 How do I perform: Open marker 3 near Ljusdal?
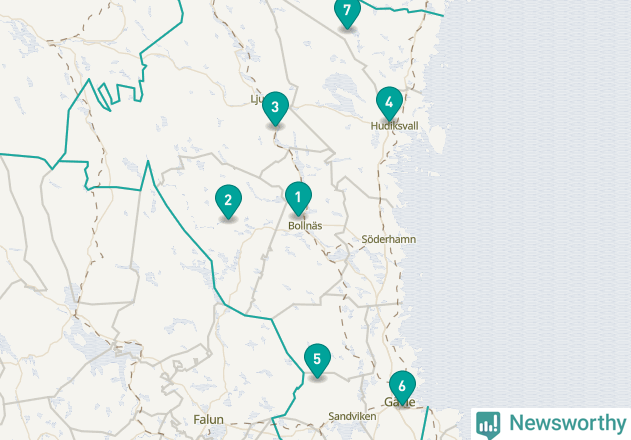click(x=275, y=107)
